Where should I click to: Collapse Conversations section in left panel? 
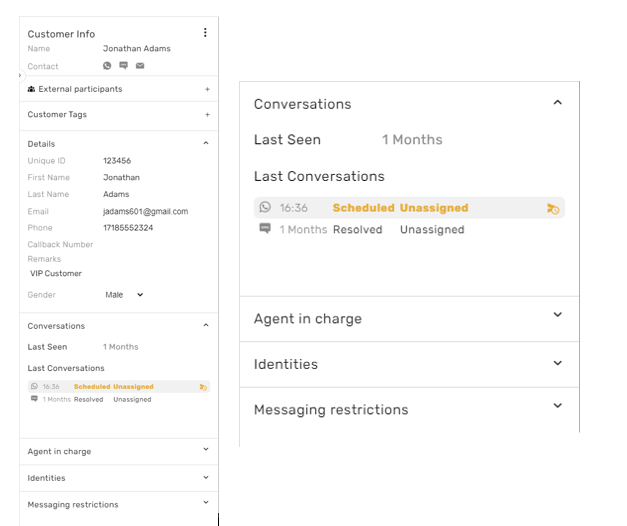point(206,325)
